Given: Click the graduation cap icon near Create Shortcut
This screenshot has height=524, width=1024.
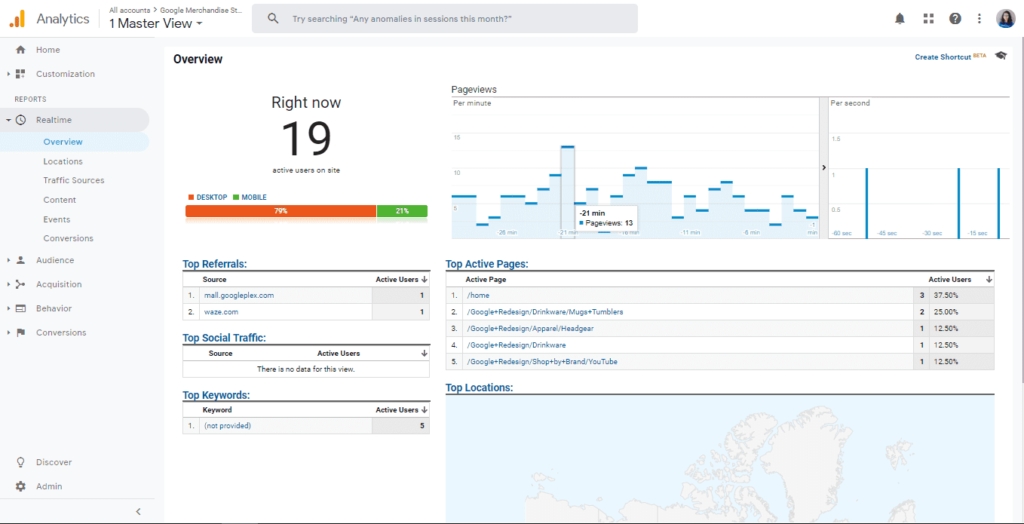Looking at the screenshot, I should (1000, 56).
